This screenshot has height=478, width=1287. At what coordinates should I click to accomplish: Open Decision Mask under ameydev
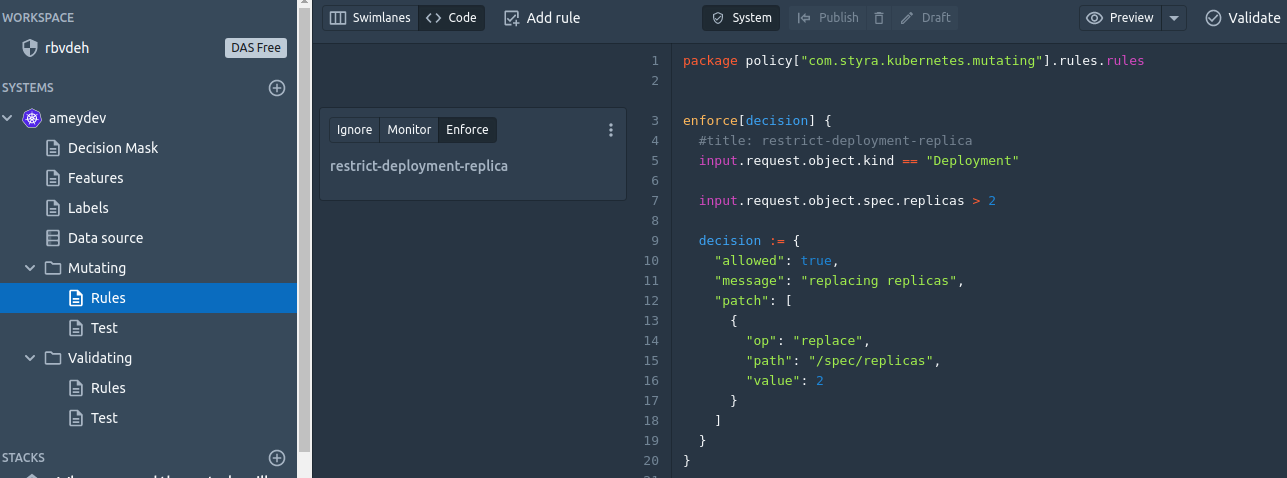tap(112, 148)
